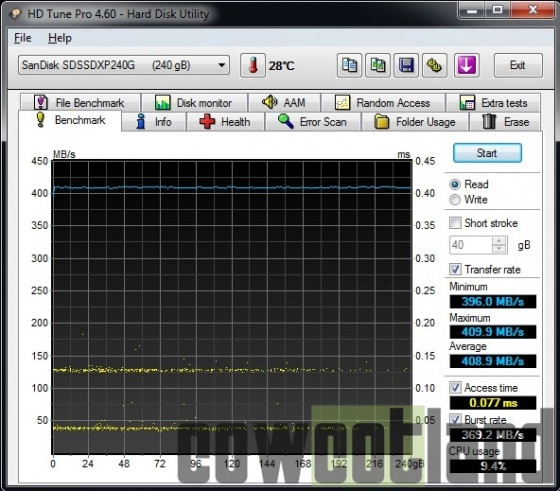Switch to the Random Access tab

click(x=383, y=103)
